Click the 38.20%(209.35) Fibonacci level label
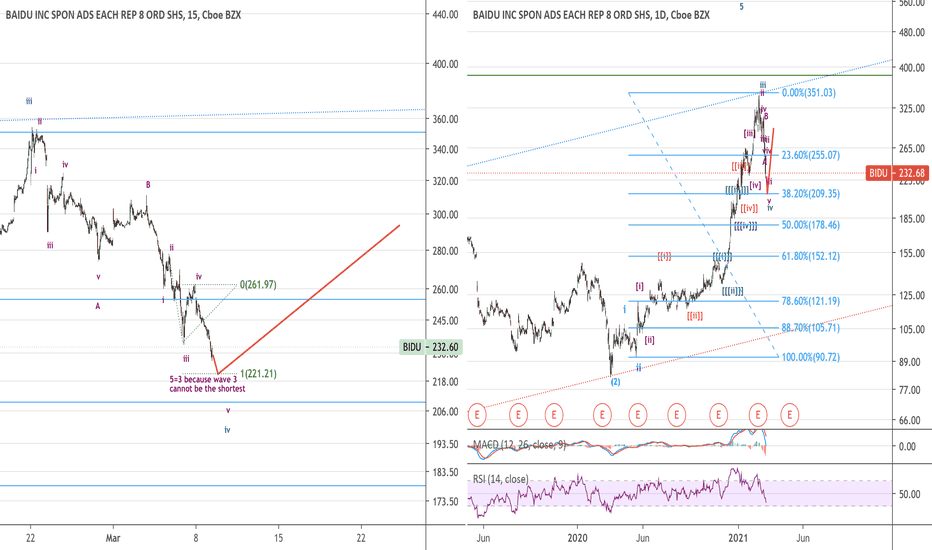Screen dimensions: 932x550 (x=811, y=194)
